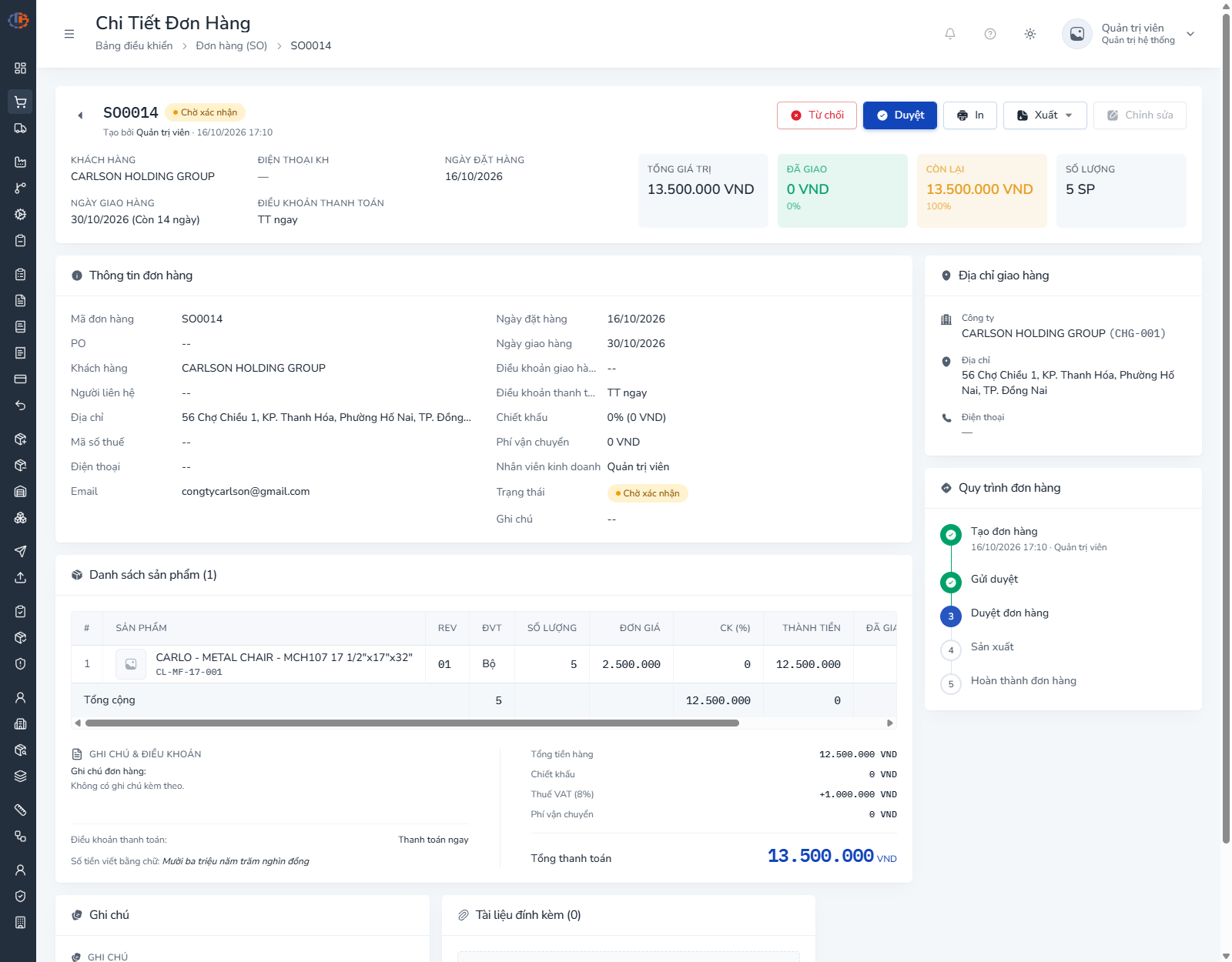Click the email congtycarlson@gmail.com

coord(246,492)
